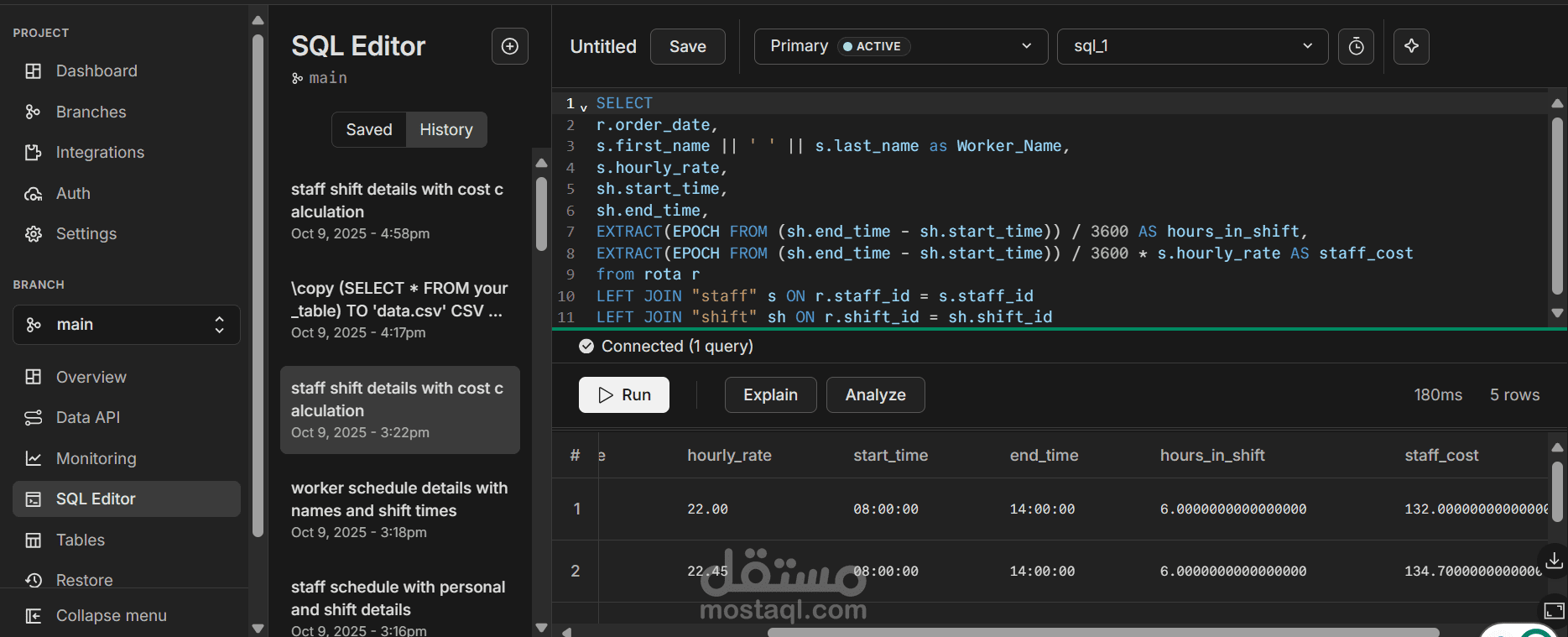Open the sql_1 database dropdown
Screen dimensions: 1568x637
(1193, 46)
